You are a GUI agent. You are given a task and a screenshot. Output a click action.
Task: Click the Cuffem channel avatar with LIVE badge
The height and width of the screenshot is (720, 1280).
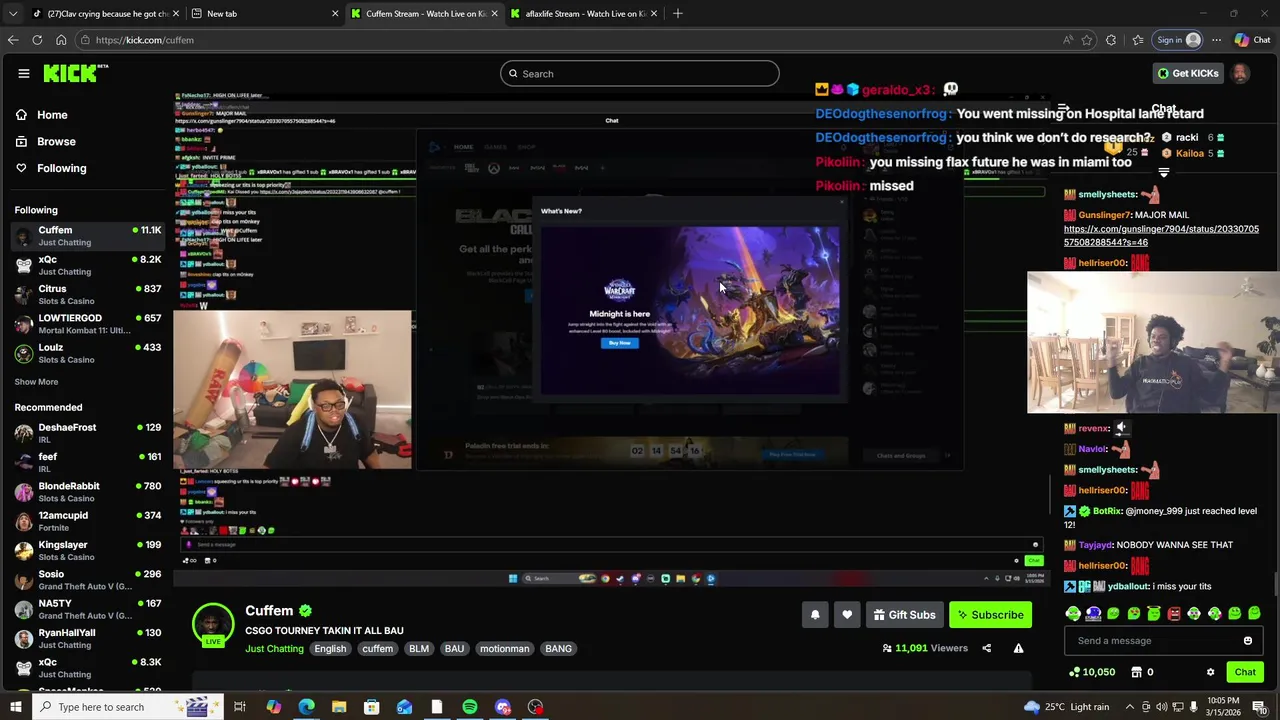pos(212,626)
